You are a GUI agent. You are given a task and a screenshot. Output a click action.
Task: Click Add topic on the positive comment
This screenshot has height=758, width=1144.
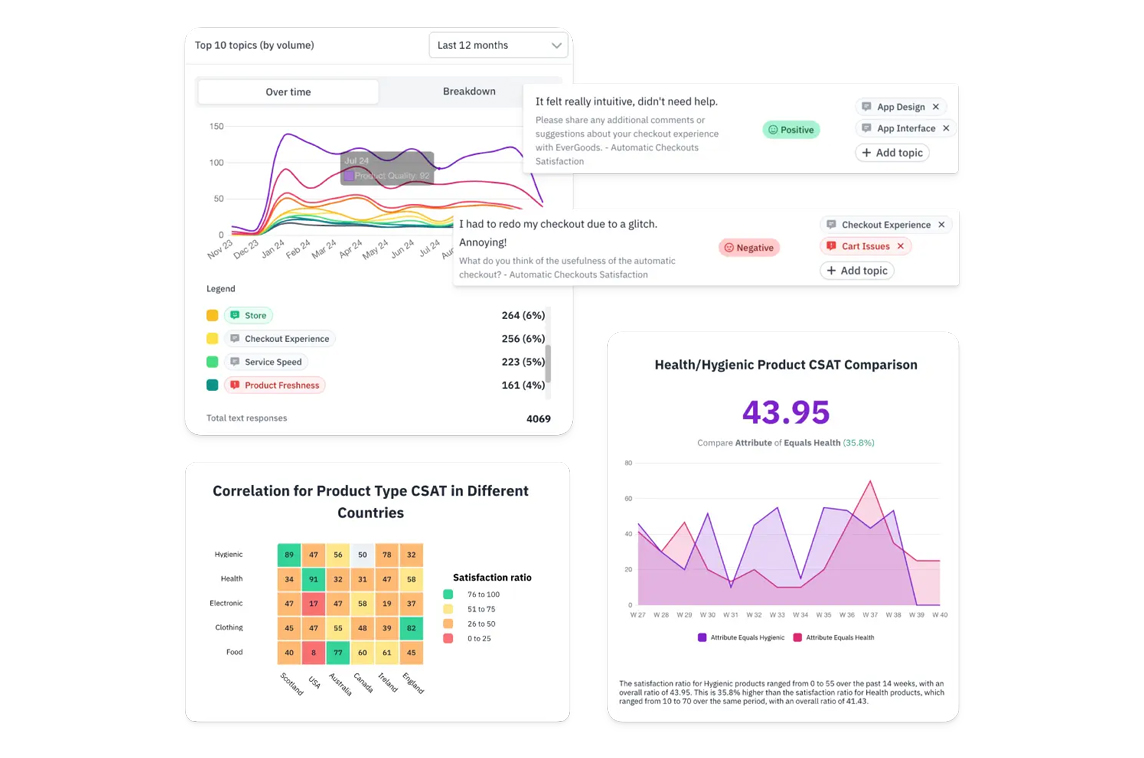(x=892, y=152)
